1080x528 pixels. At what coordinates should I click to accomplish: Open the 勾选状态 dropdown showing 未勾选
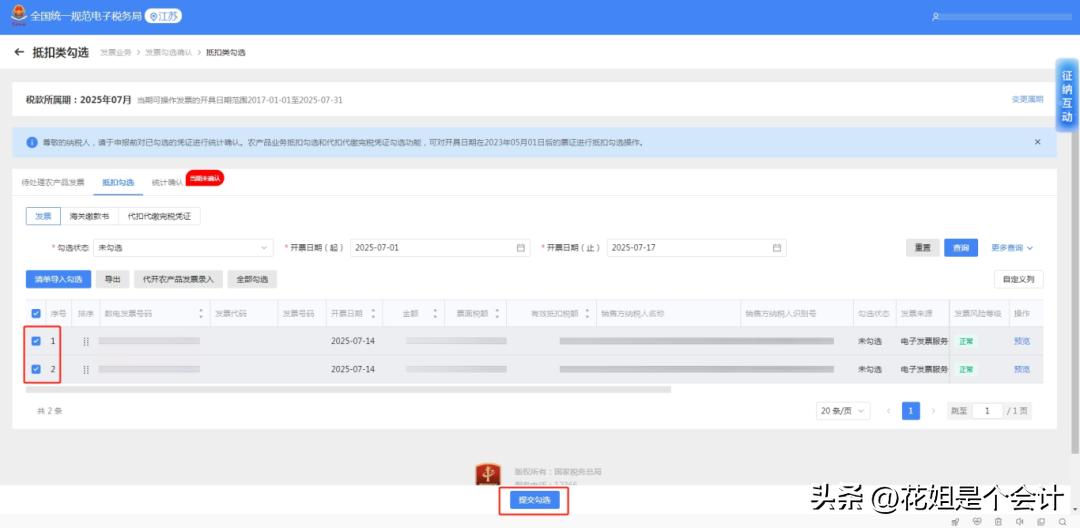point(183,248)
